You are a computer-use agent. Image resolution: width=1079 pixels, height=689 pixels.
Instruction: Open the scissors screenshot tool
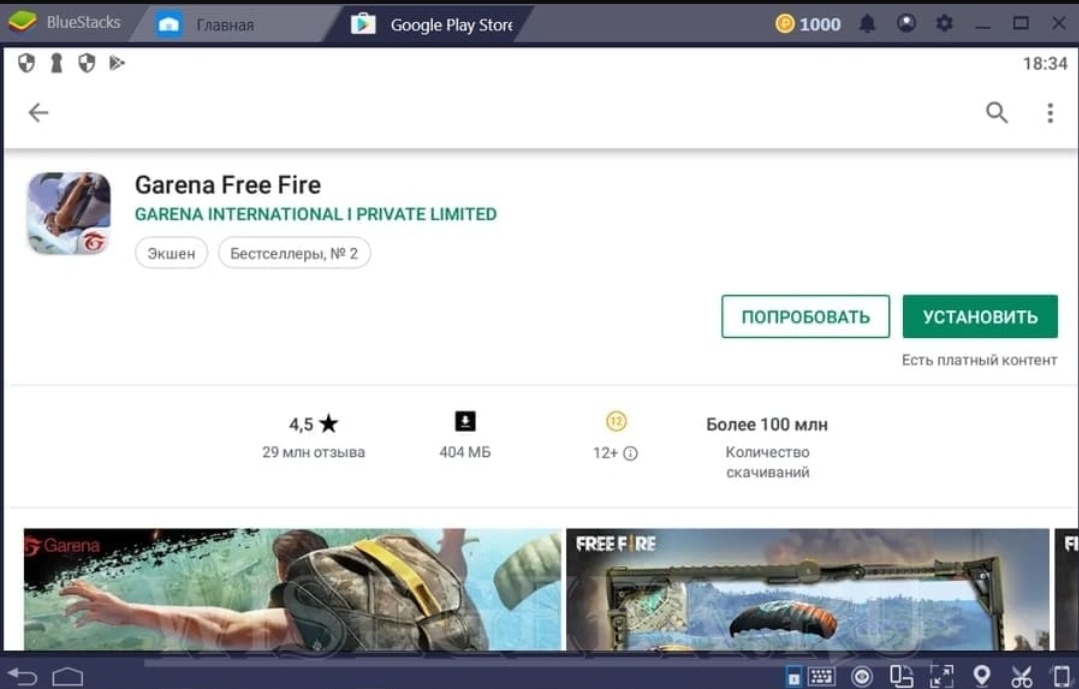1022,677
